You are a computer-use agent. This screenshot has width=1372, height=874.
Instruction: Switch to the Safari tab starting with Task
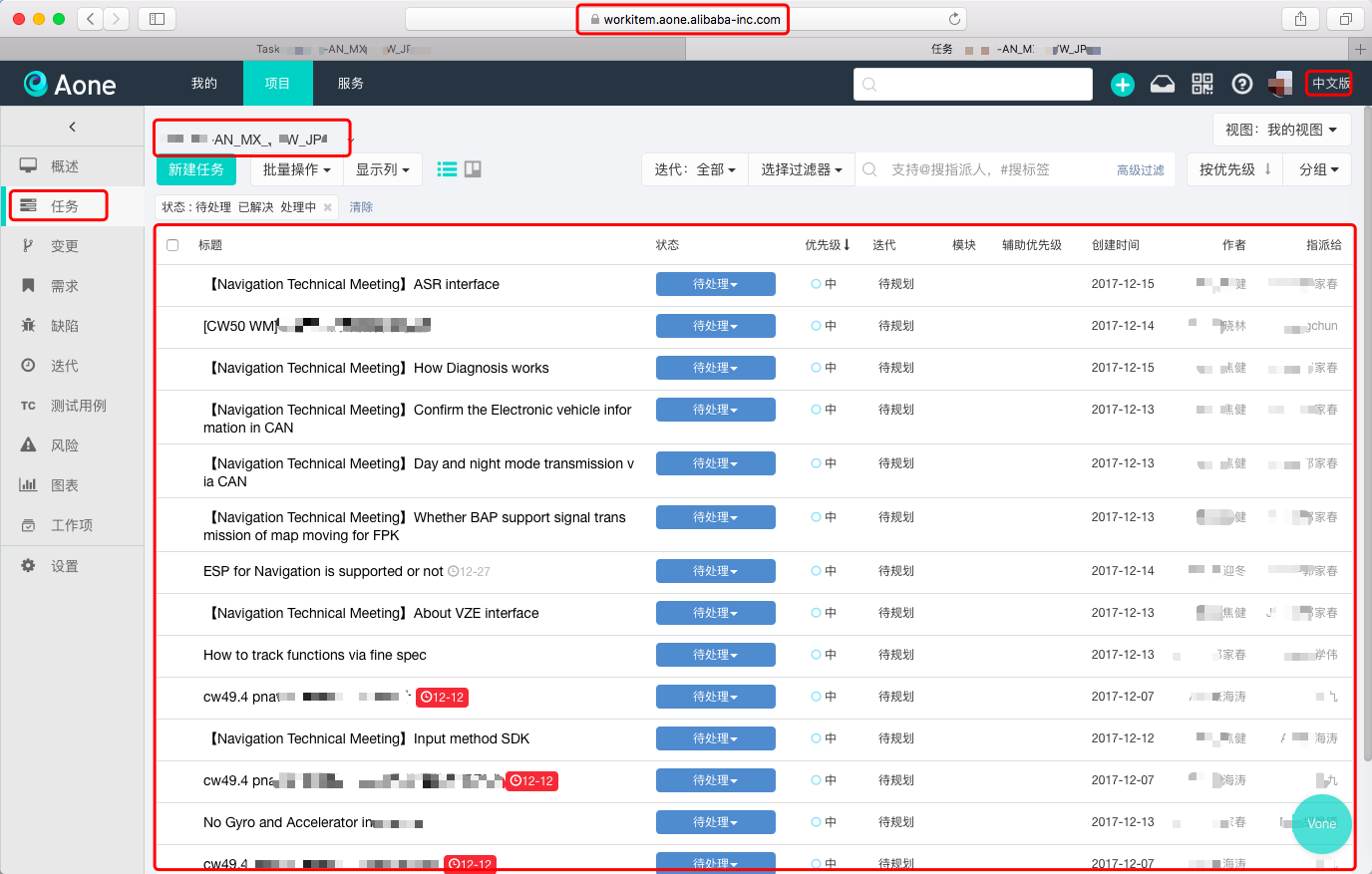click(343, 49)
